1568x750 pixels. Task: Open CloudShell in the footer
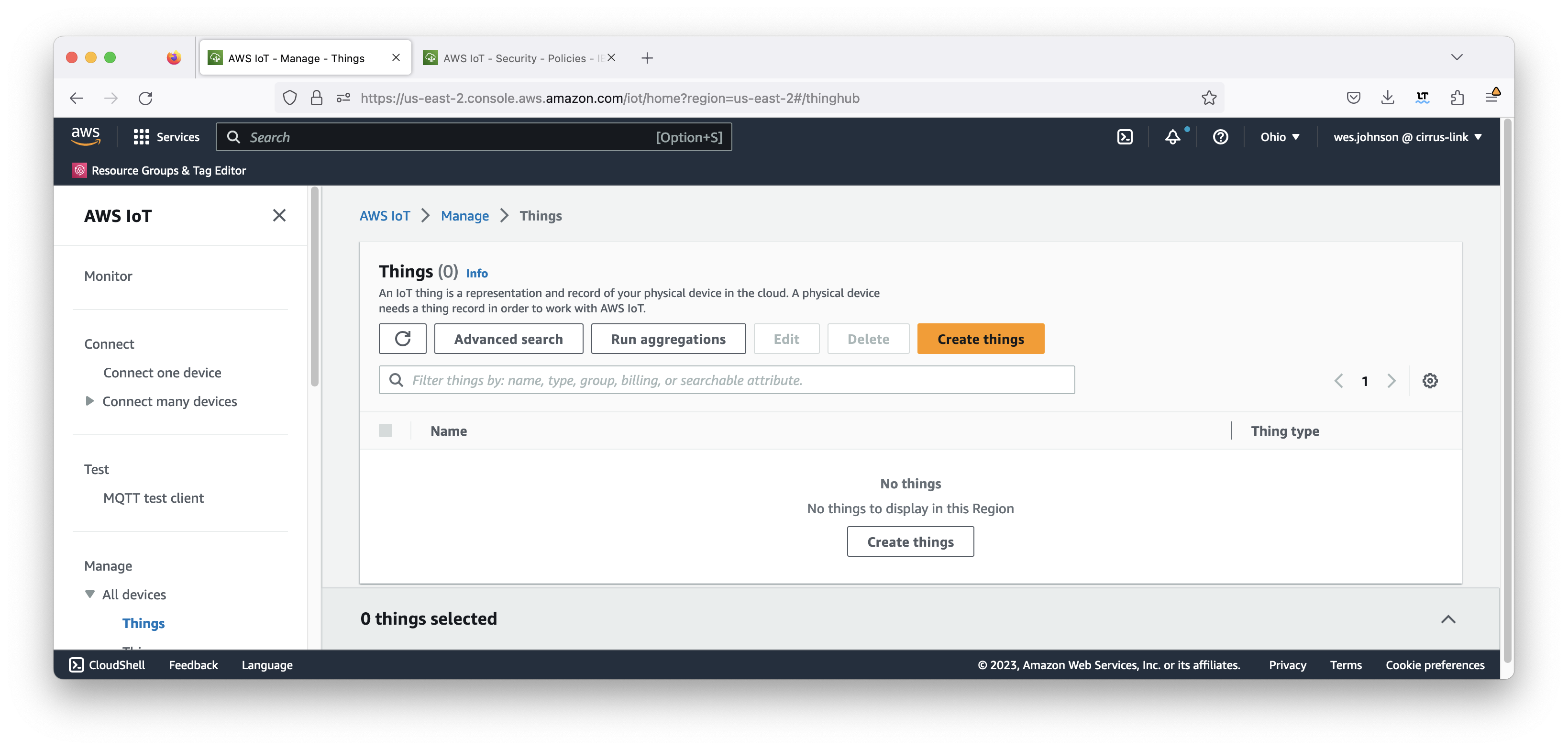click(107, 665)
